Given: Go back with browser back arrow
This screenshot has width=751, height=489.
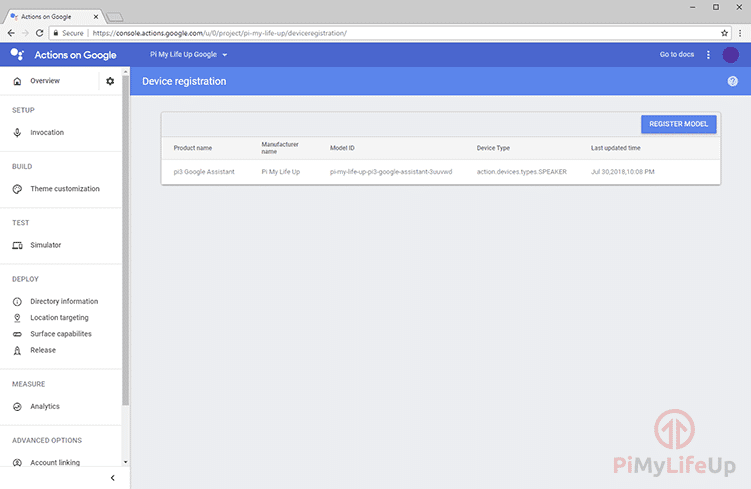Looking at the screenshot, I should click(x=11, y=33).
